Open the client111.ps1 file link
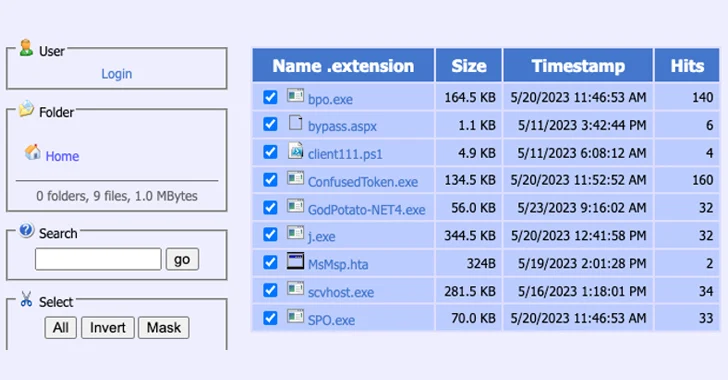The width and height of the screenshot is (728, 380). 345,154
